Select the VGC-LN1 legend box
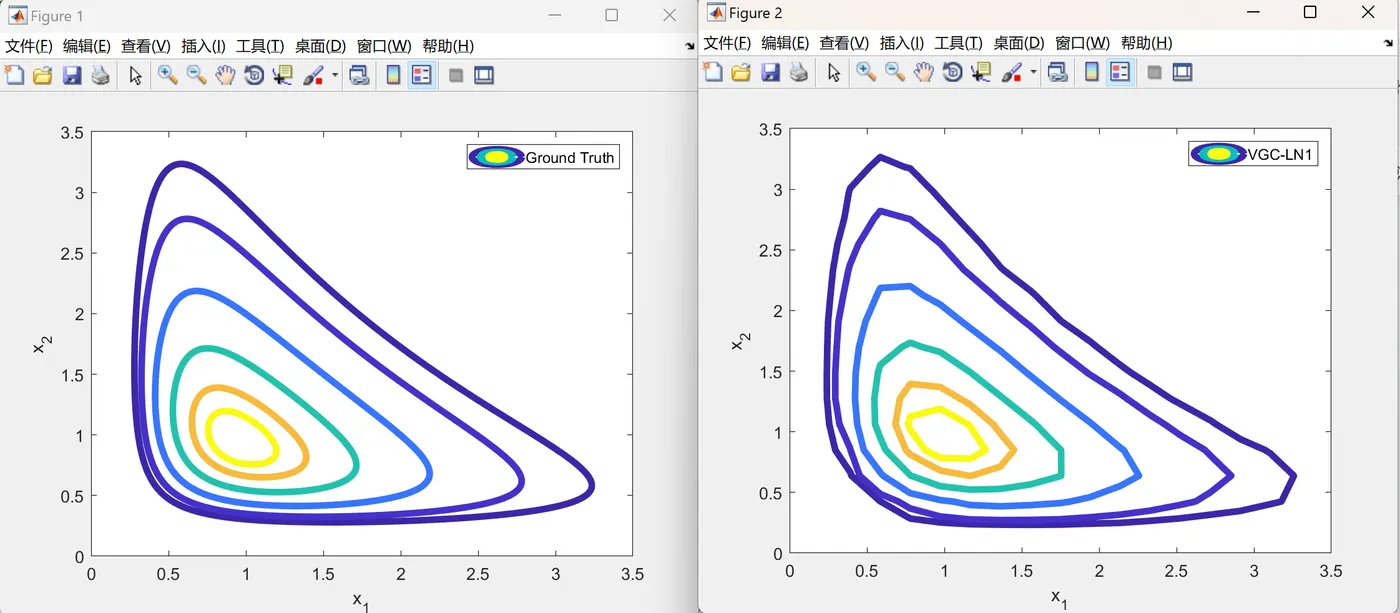 [x=1253, y=154]
